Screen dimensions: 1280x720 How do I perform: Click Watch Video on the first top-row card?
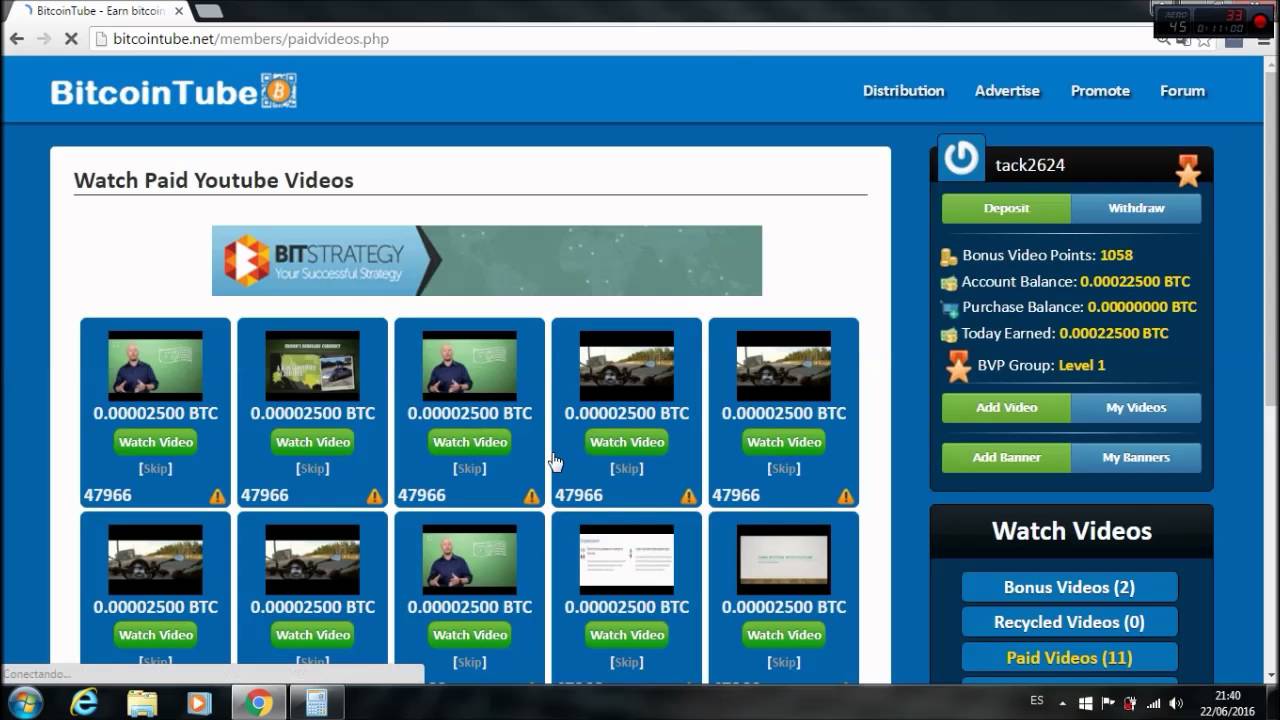(156, 442)
